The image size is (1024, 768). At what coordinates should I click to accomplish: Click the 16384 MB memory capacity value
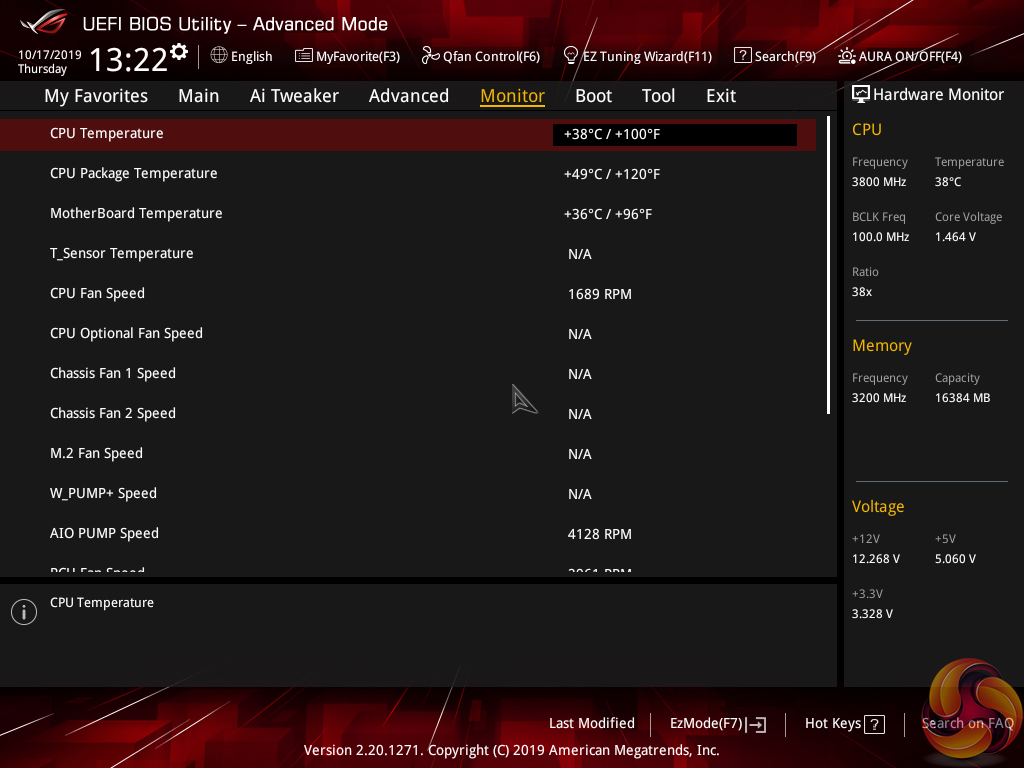click(963, 398)
